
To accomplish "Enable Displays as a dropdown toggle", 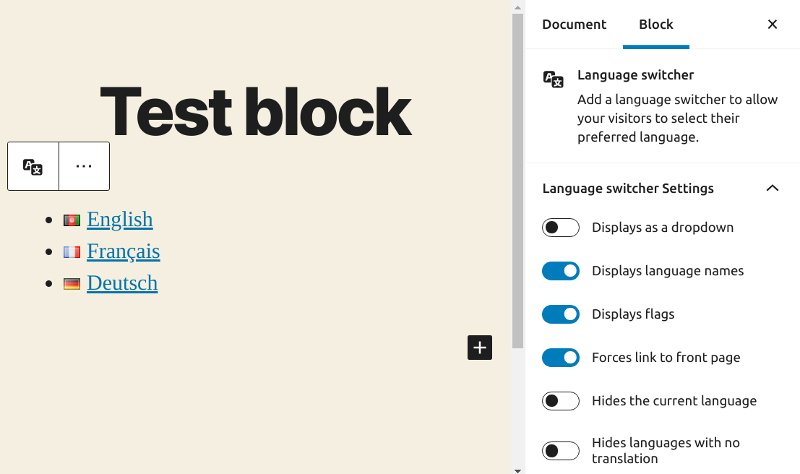I will click(x=561, y=228).
